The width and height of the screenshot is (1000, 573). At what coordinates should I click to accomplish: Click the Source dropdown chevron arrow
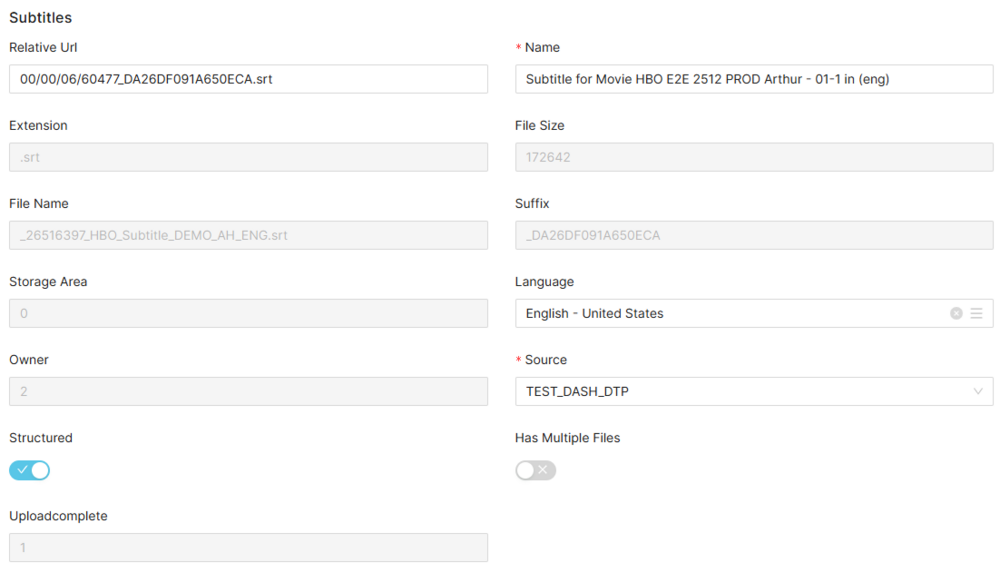pyautogui.click(x=978, y=391)
